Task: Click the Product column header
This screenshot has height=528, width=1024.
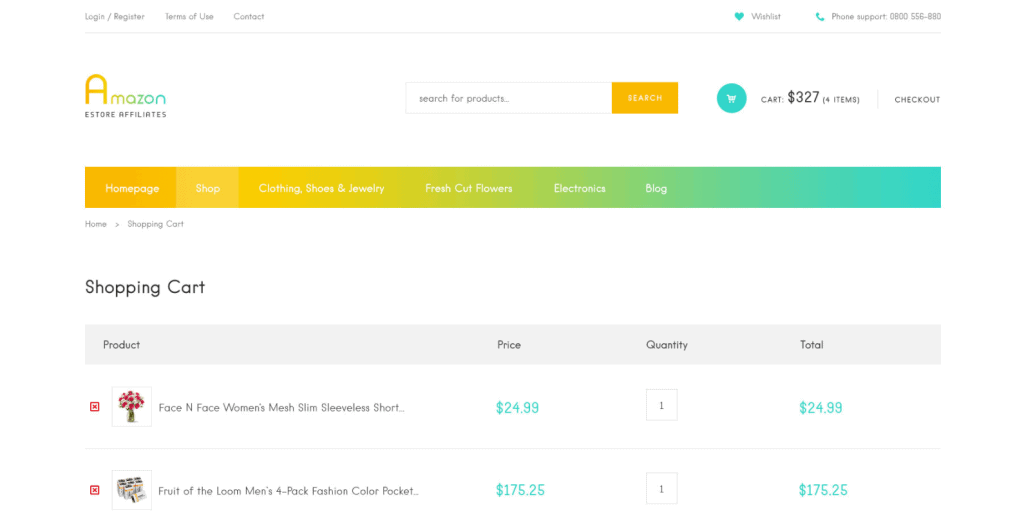Action: [x=121, y=344]
